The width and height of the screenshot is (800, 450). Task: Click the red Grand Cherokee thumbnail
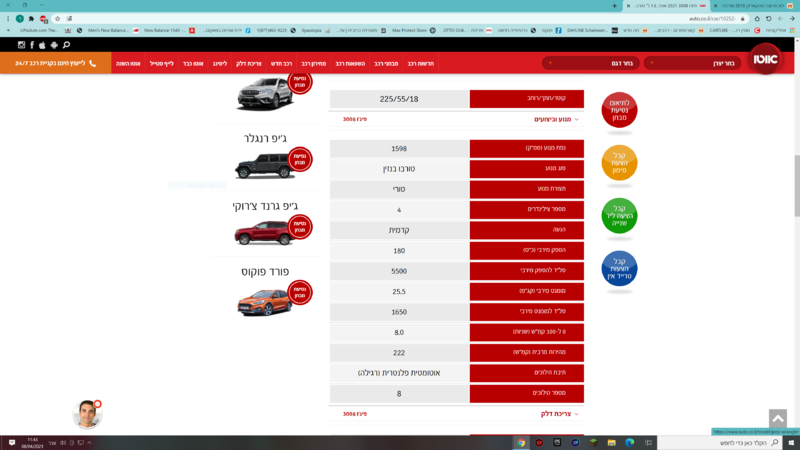point(263,233)
